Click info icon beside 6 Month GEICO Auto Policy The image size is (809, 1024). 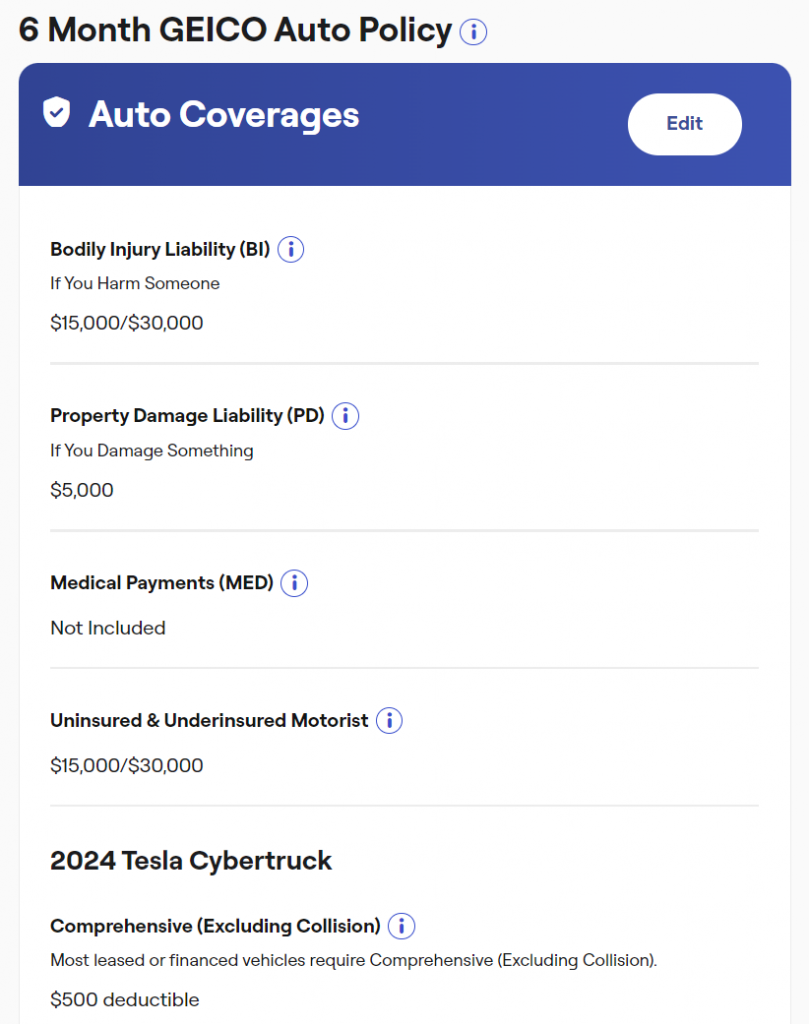[473, 32]
